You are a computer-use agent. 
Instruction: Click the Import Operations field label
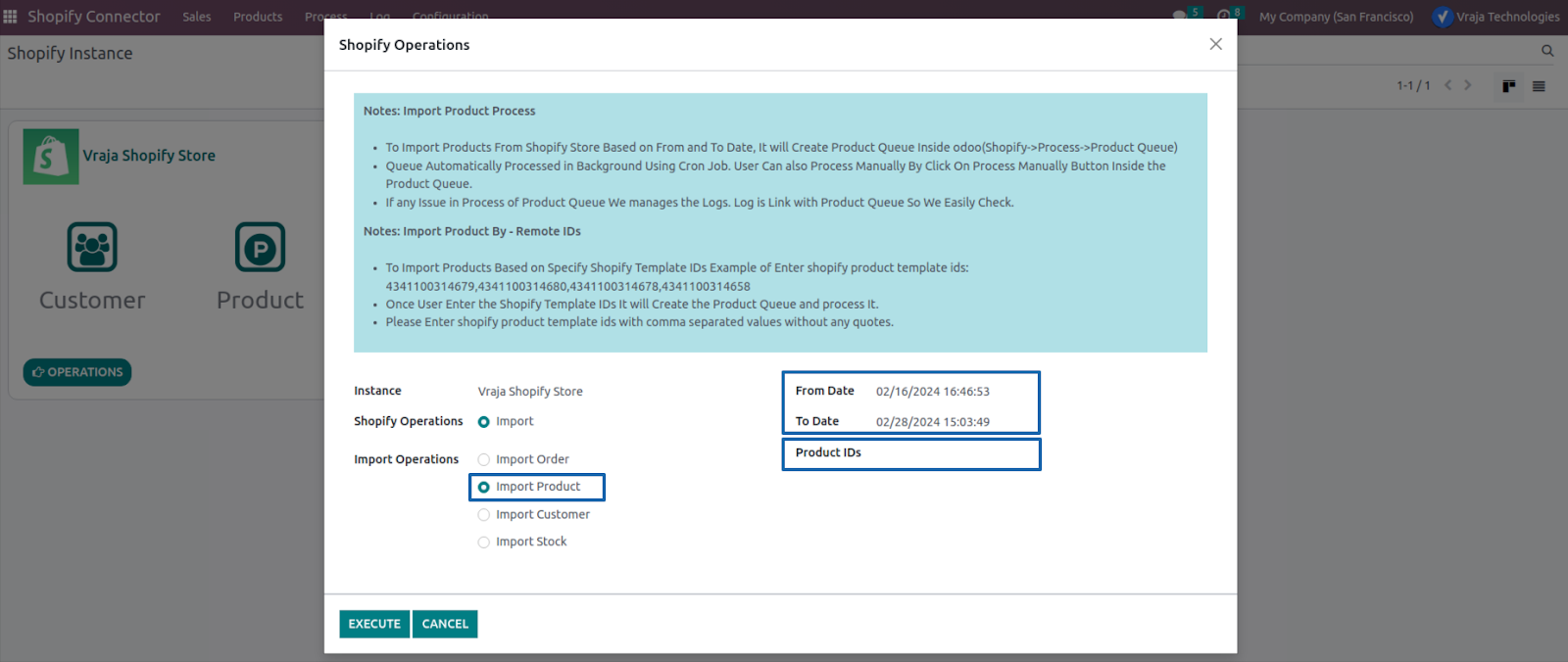407,459
